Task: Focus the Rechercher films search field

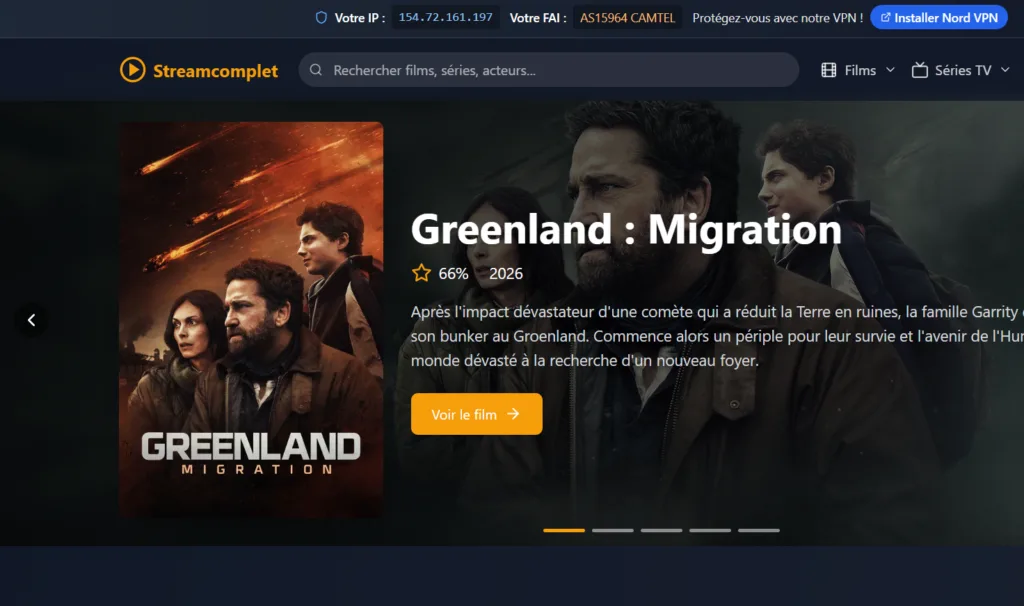Action: [x=549, y=70]
